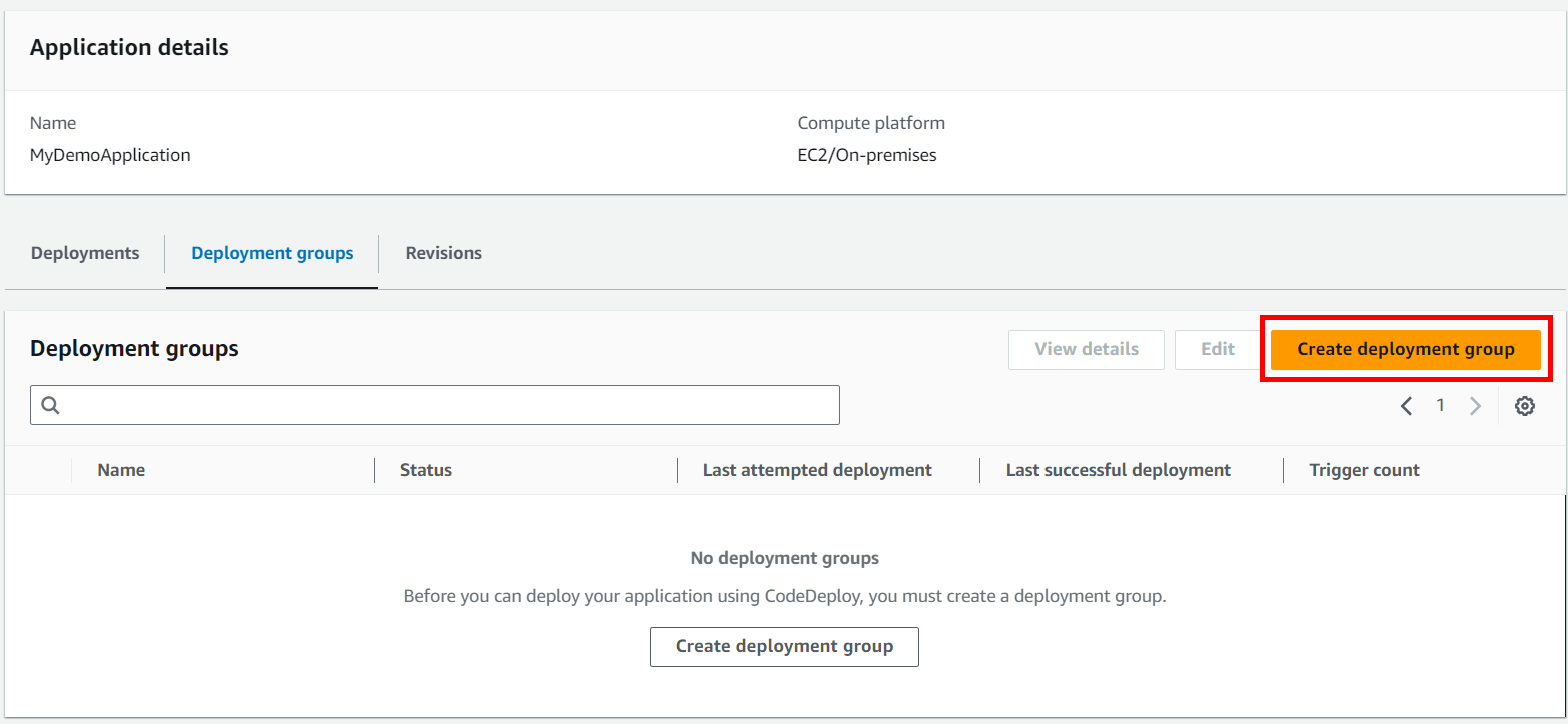The height and width of the screenshot is (724, 1568).
Task: Click the white Create deployment group button in the empty table
Action: click(784, 647)
